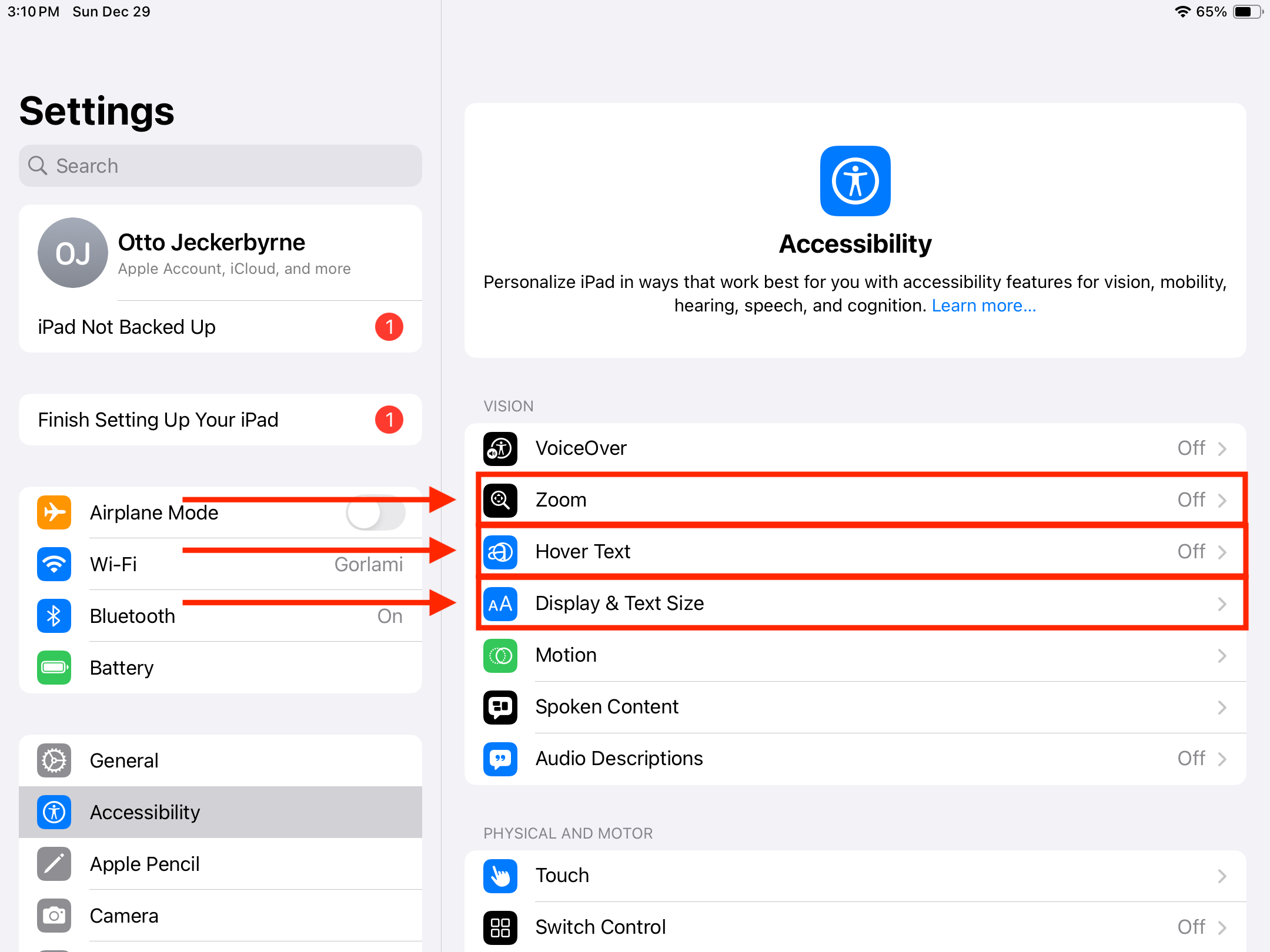Open Display & Text Size chevron
The width and height of the screenshot is (1270, 952).
[x=1222, y=604]
